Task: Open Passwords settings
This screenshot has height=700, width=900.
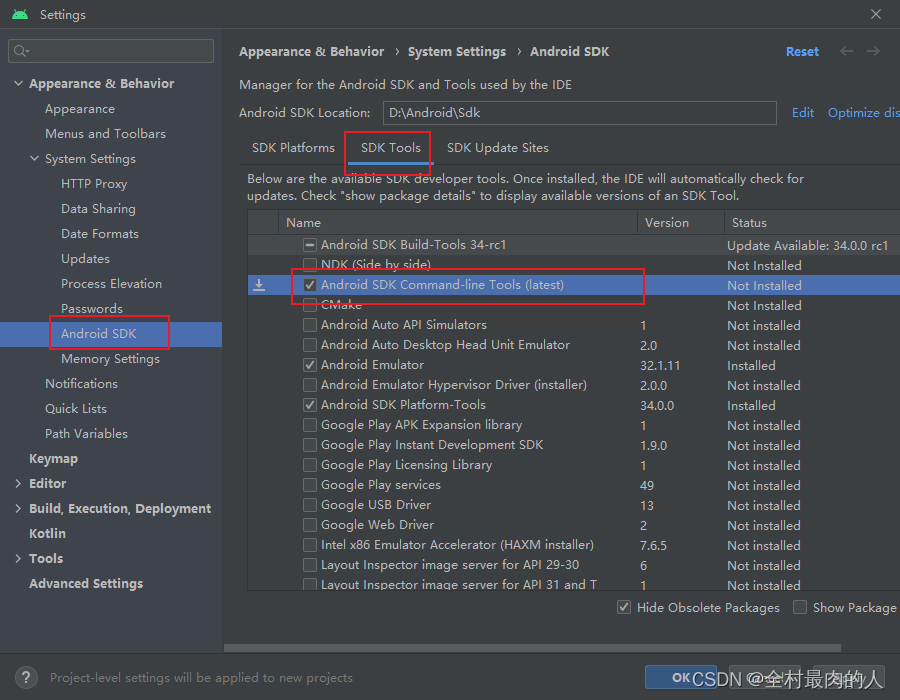Action: (x=92, y=309)
